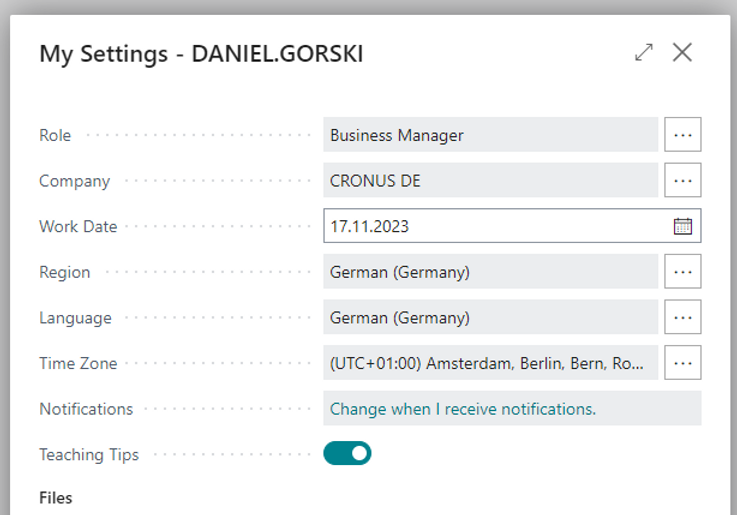The height and width of the screenshot is (515, 737).
Task: Open the Time Zone lookup ellipsis button
Action: pyautogui.click(x=683, y=363)
